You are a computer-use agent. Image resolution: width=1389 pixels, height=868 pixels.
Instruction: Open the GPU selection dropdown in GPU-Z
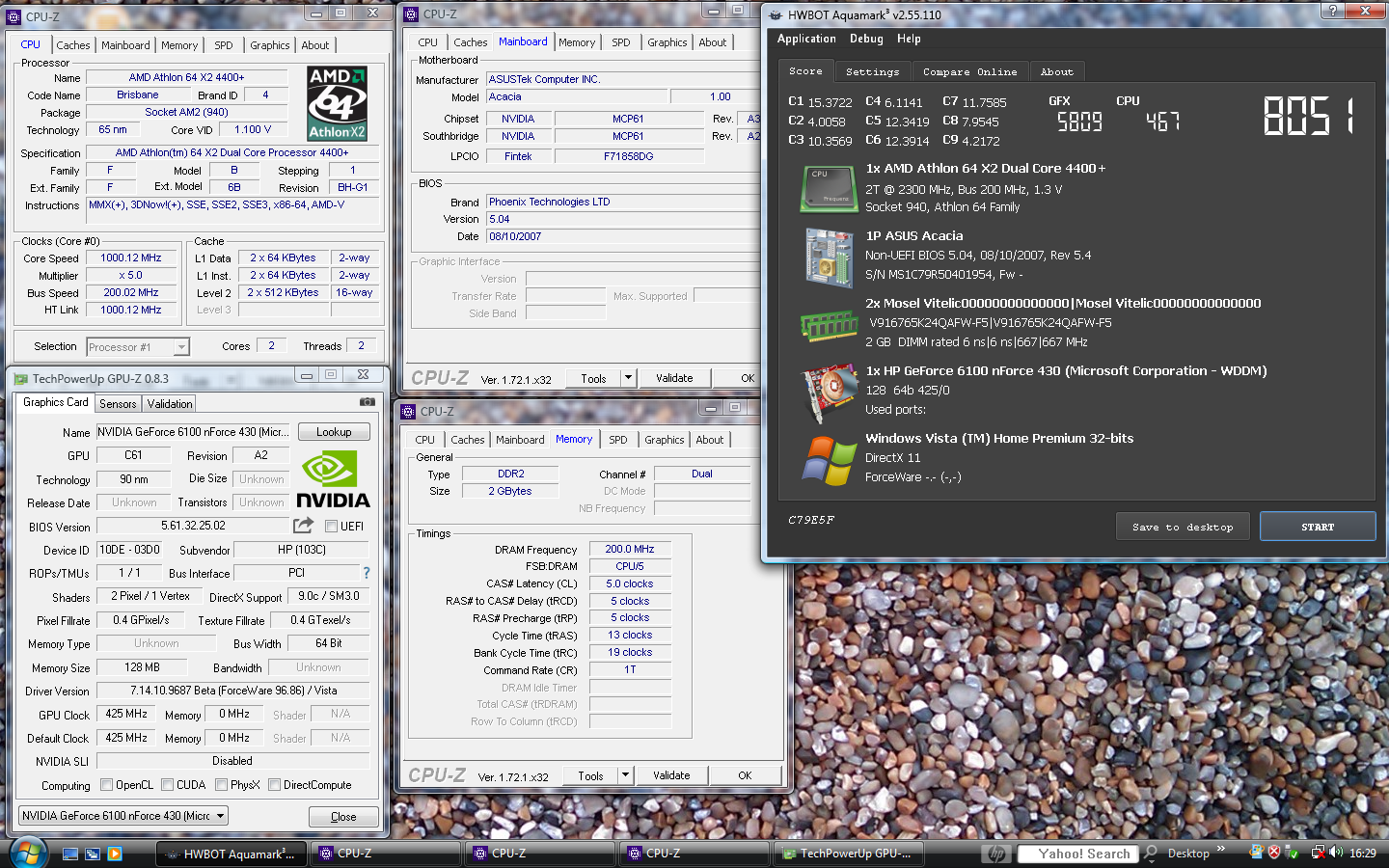pyautogui.click(x=220, y=816)
